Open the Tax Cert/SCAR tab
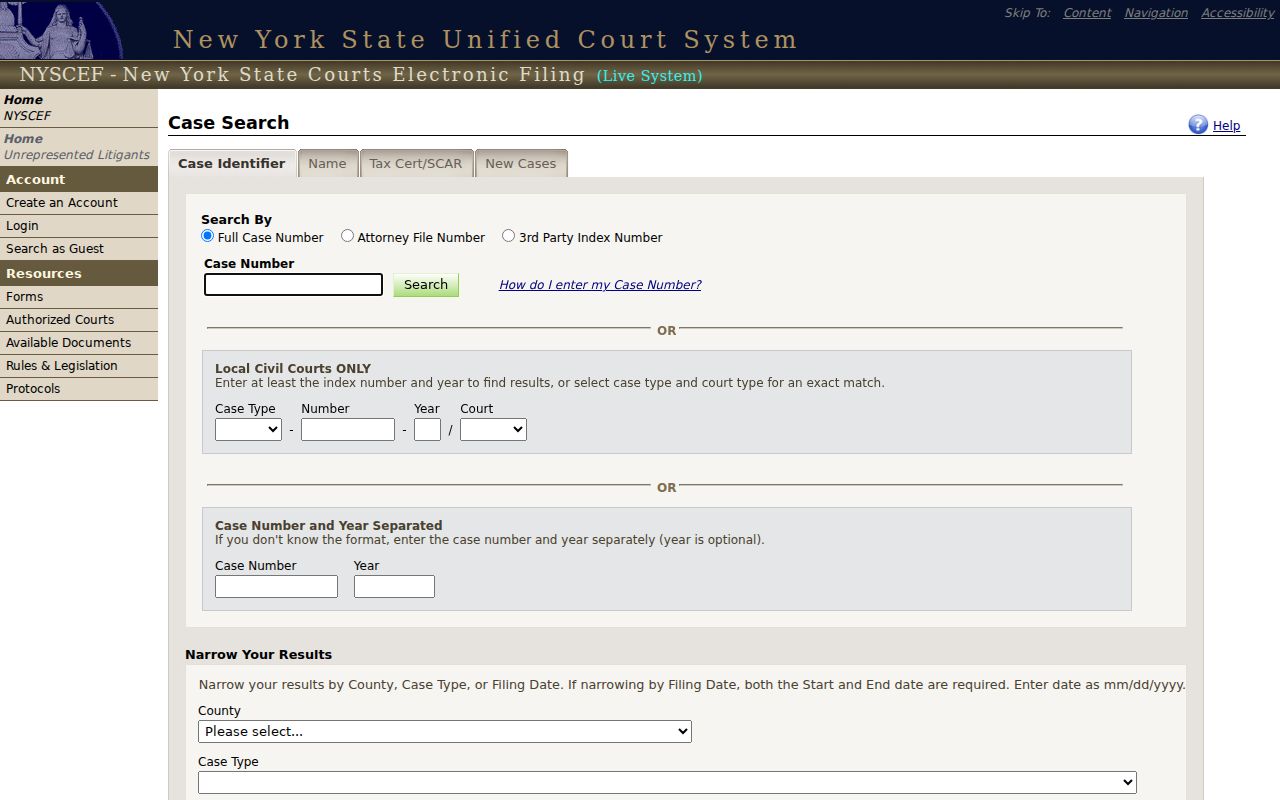The width and height of the screenshot is (1280, 800). tap(416, 164)
